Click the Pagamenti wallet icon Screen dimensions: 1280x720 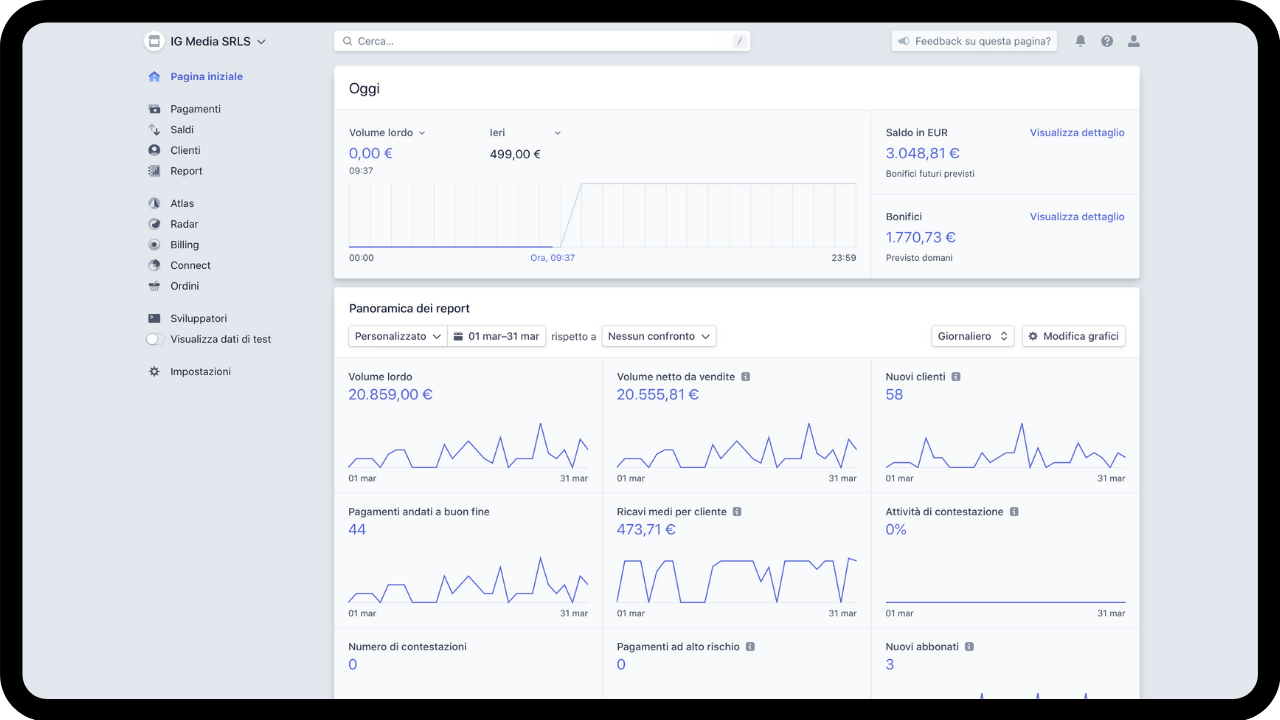[154, 109]
